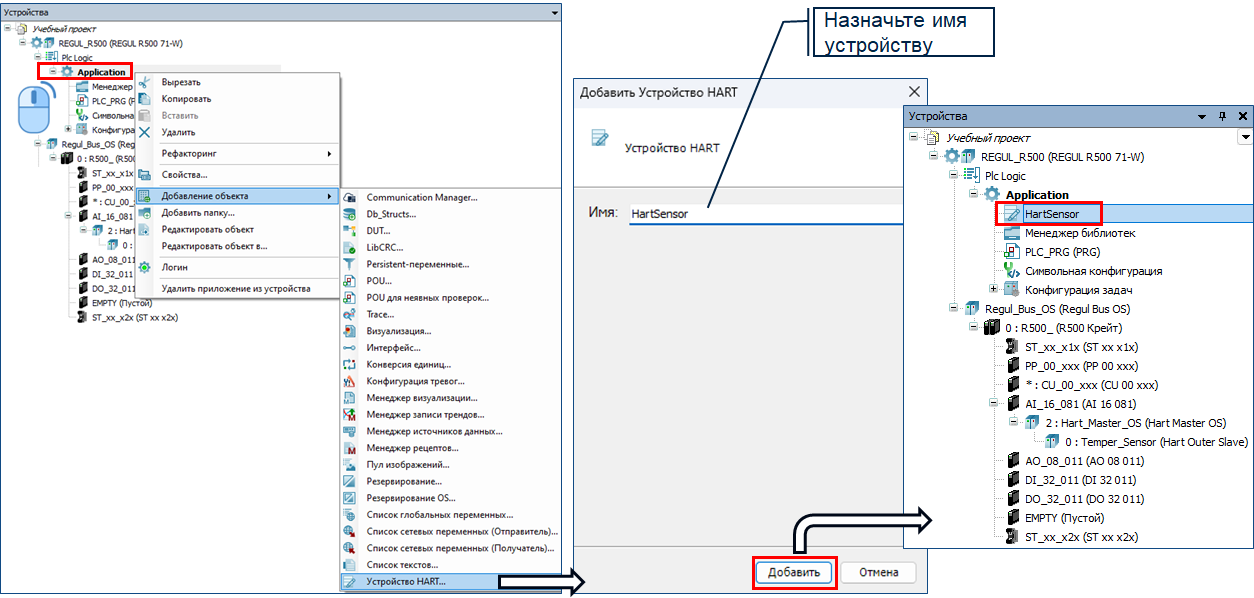Expand Конфигурация задач in right tree

[x=993, y=290]
